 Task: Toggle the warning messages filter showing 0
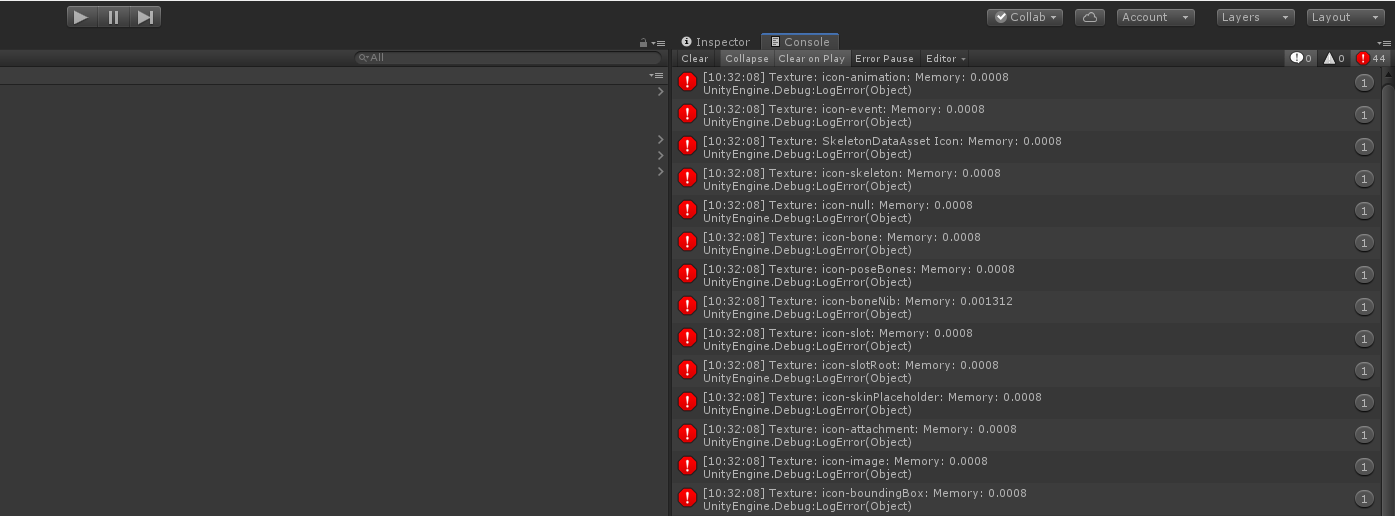pos(1335,58)
